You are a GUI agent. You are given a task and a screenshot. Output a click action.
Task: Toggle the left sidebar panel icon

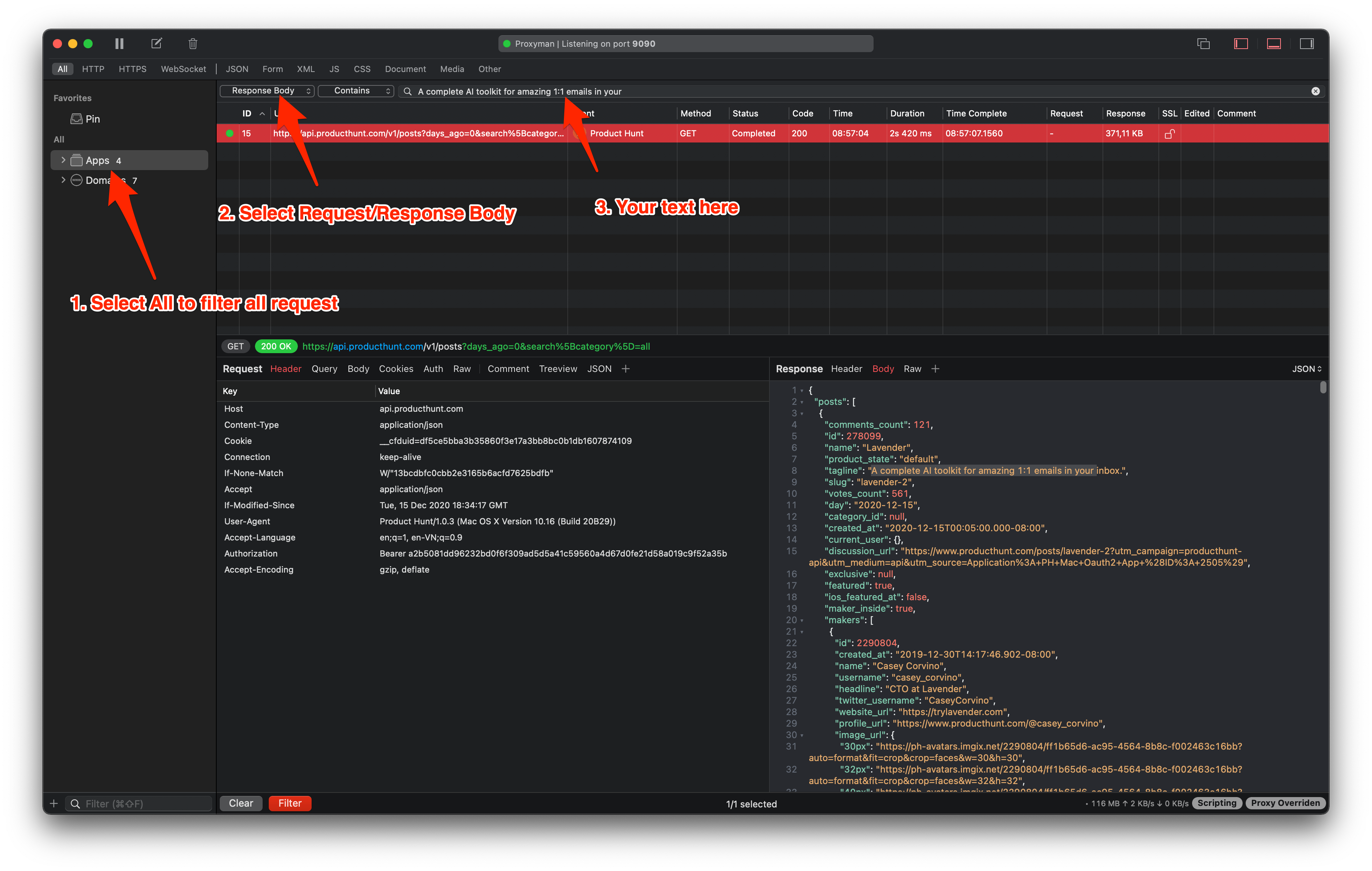coord(1240,43)
